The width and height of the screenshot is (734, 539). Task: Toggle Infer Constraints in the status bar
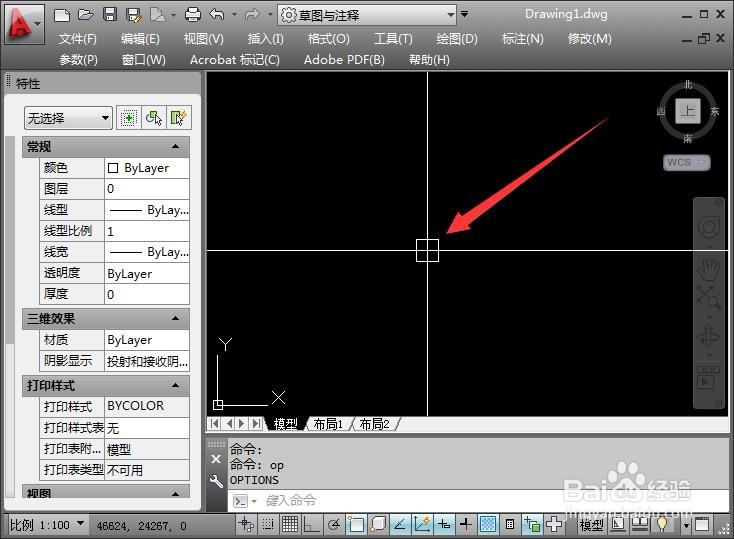(246, 524)
